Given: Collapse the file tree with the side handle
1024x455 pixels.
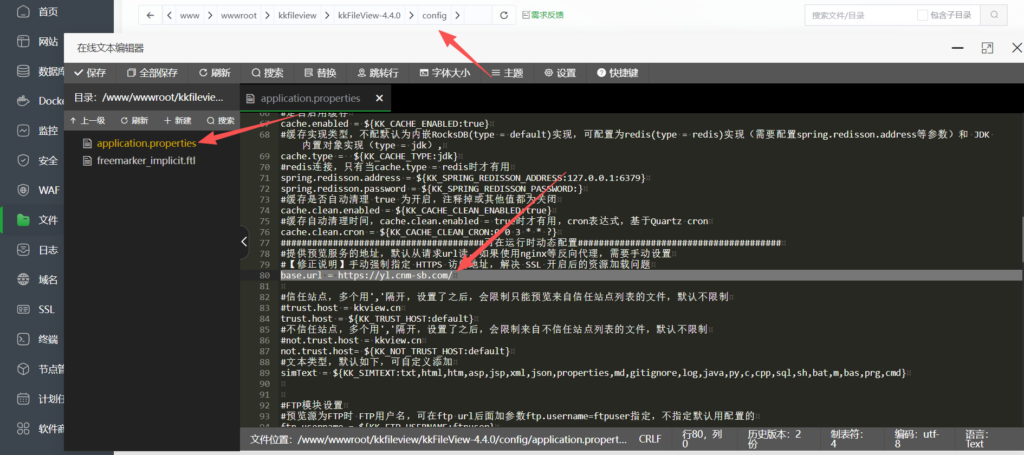Looking at the screenshot, I should (244, 242).
